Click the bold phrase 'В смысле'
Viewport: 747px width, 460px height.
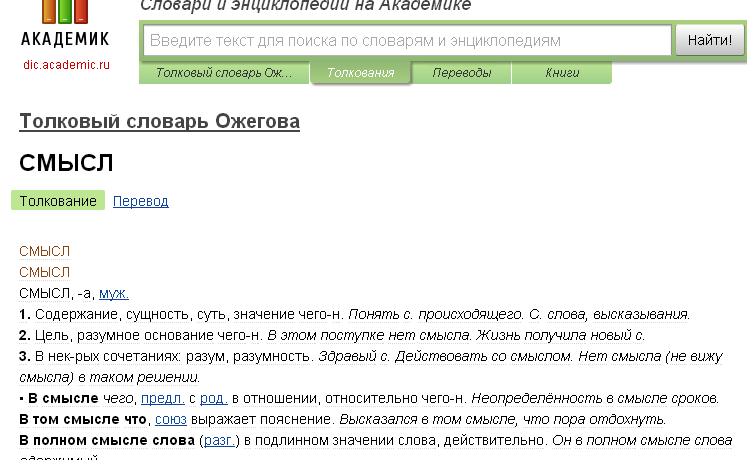click(x=63, y=398)
